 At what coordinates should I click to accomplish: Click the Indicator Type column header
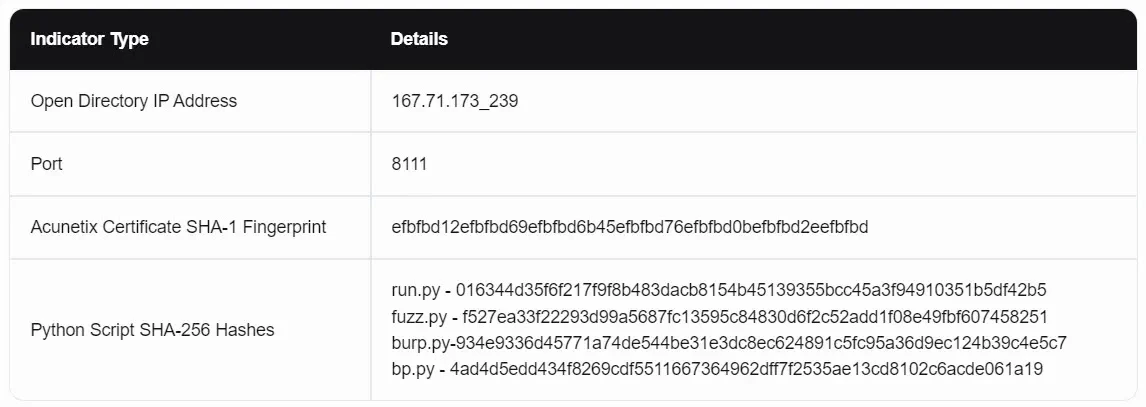89,40
